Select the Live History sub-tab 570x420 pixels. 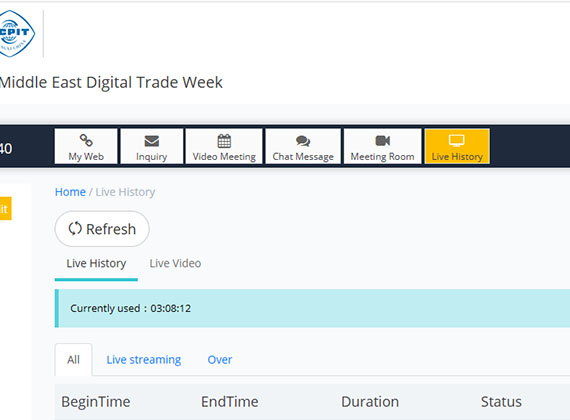tap(96, 263)
